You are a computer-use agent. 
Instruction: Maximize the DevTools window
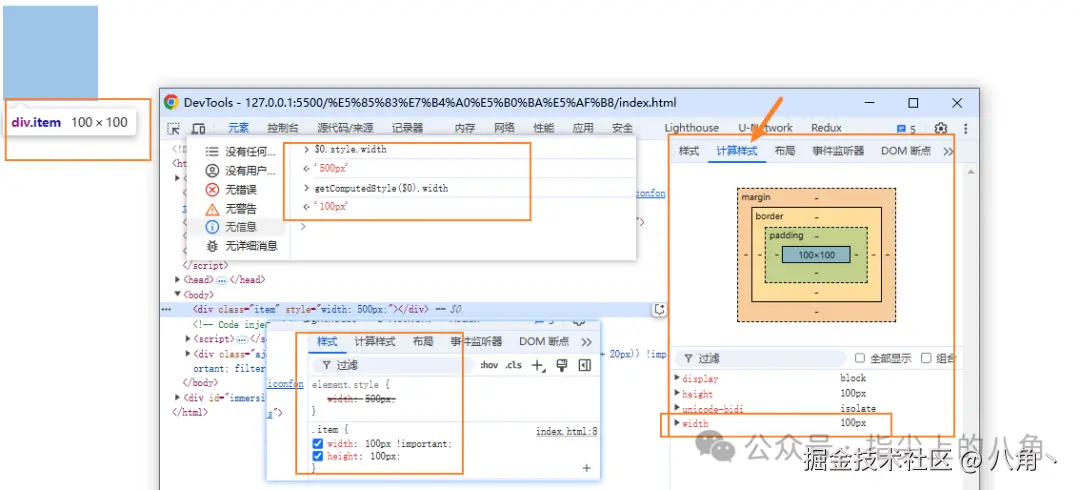point(913,103)
